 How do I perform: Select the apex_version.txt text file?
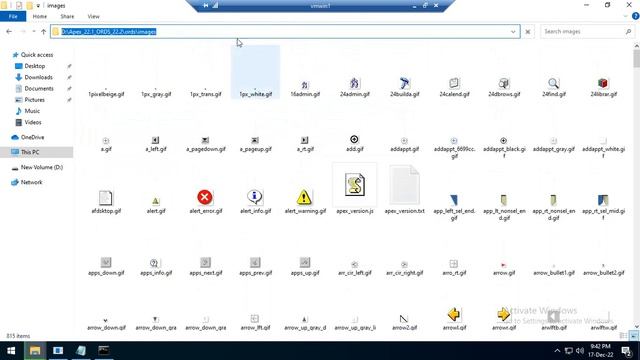tap(404, 184)
